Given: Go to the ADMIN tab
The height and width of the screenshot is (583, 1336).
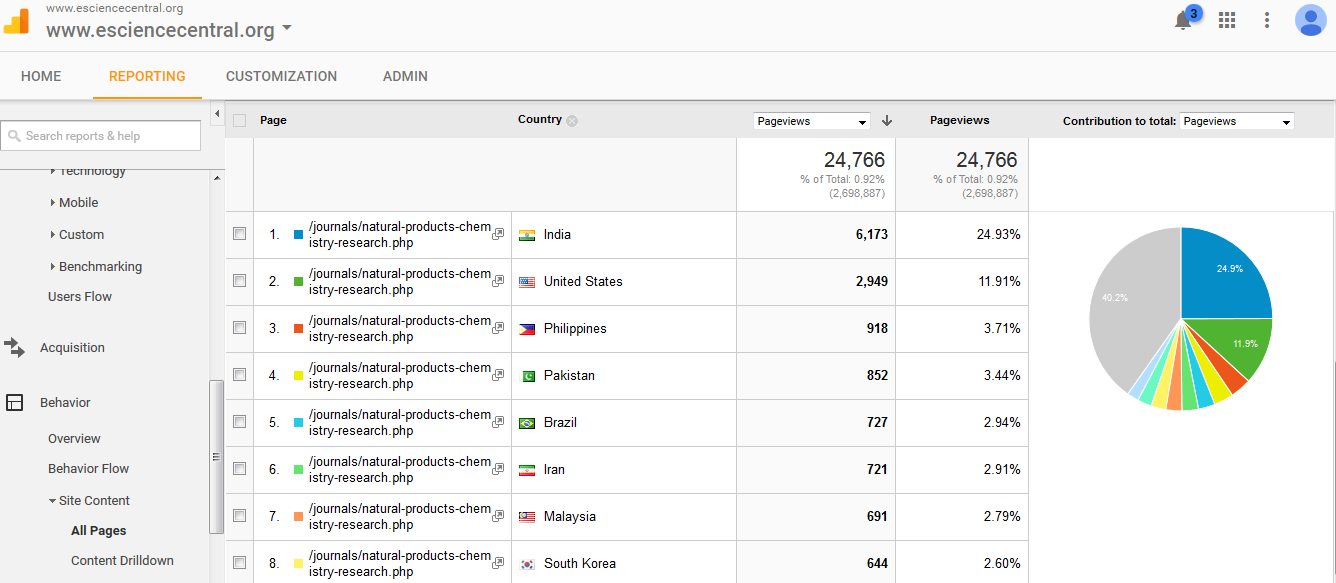Looking at the screenshot, I should click(x=405, y=76).
